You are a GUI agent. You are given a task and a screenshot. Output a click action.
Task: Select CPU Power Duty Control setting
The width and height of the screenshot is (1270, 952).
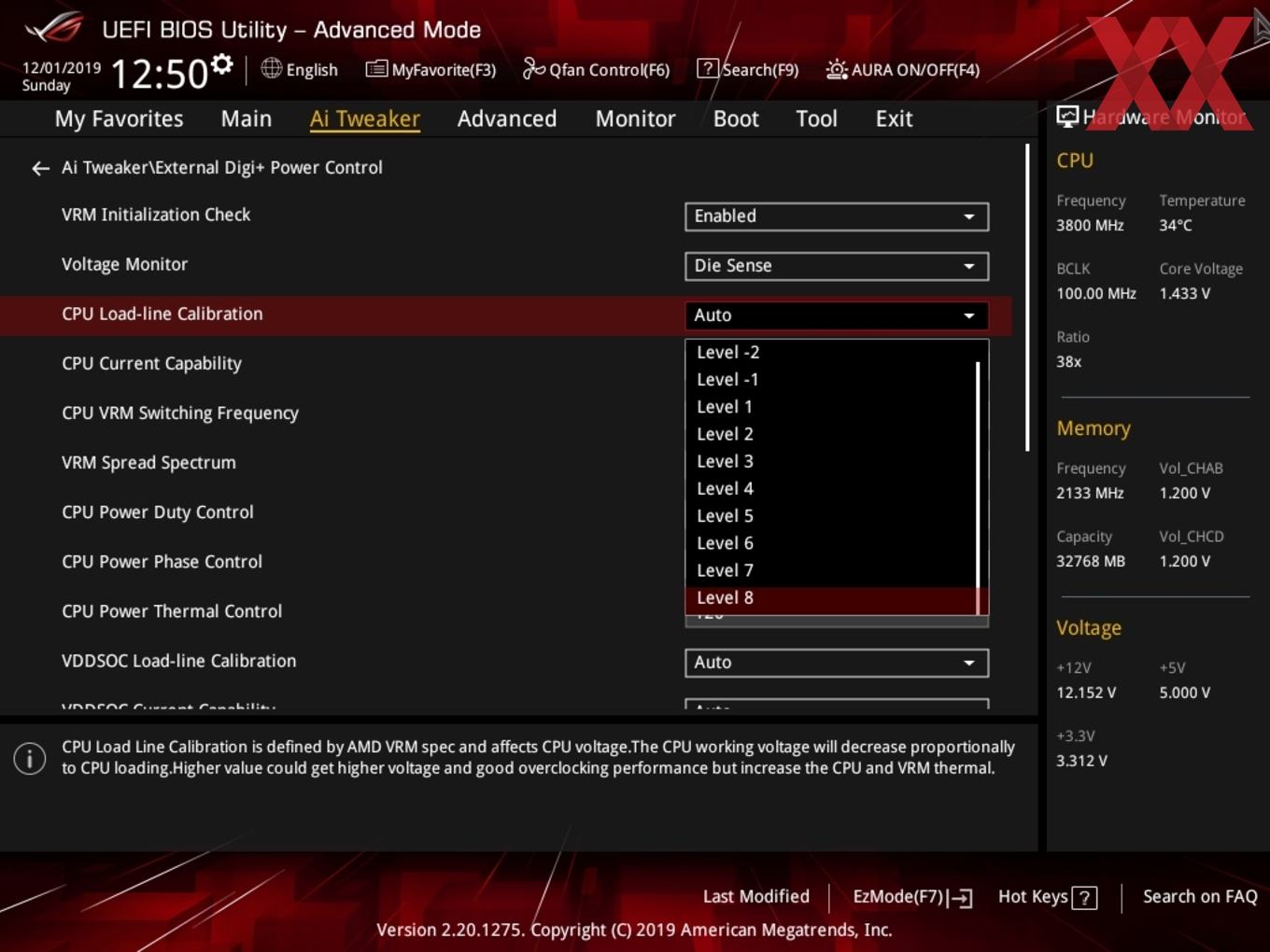158,511
